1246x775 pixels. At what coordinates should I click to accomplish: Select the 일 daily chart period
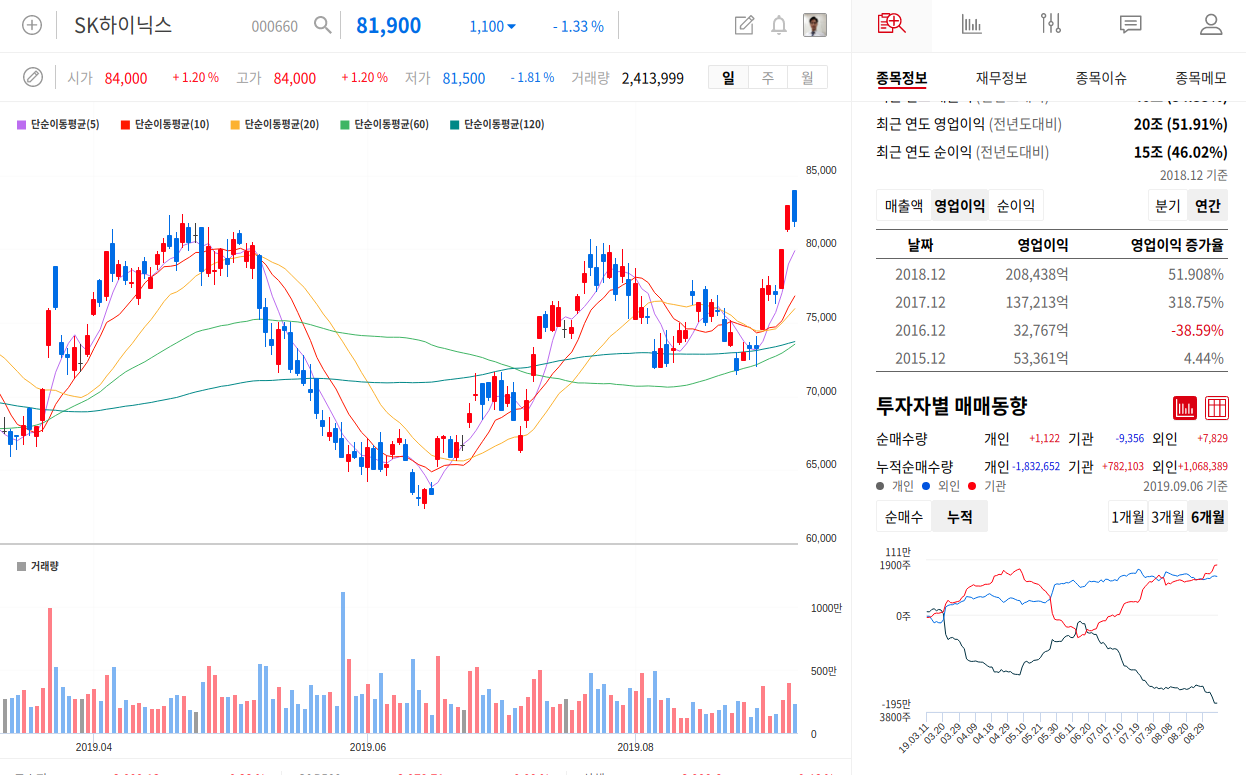[x=728, y=77]
